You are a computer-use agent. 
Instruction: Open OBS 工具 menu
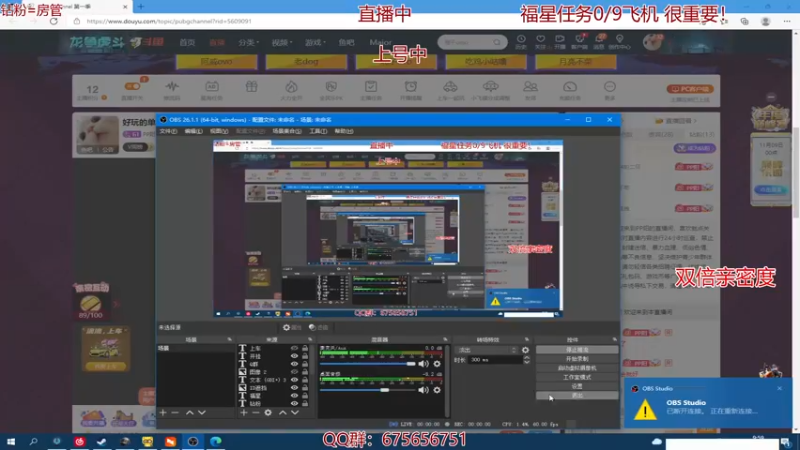tap(318, 131)
